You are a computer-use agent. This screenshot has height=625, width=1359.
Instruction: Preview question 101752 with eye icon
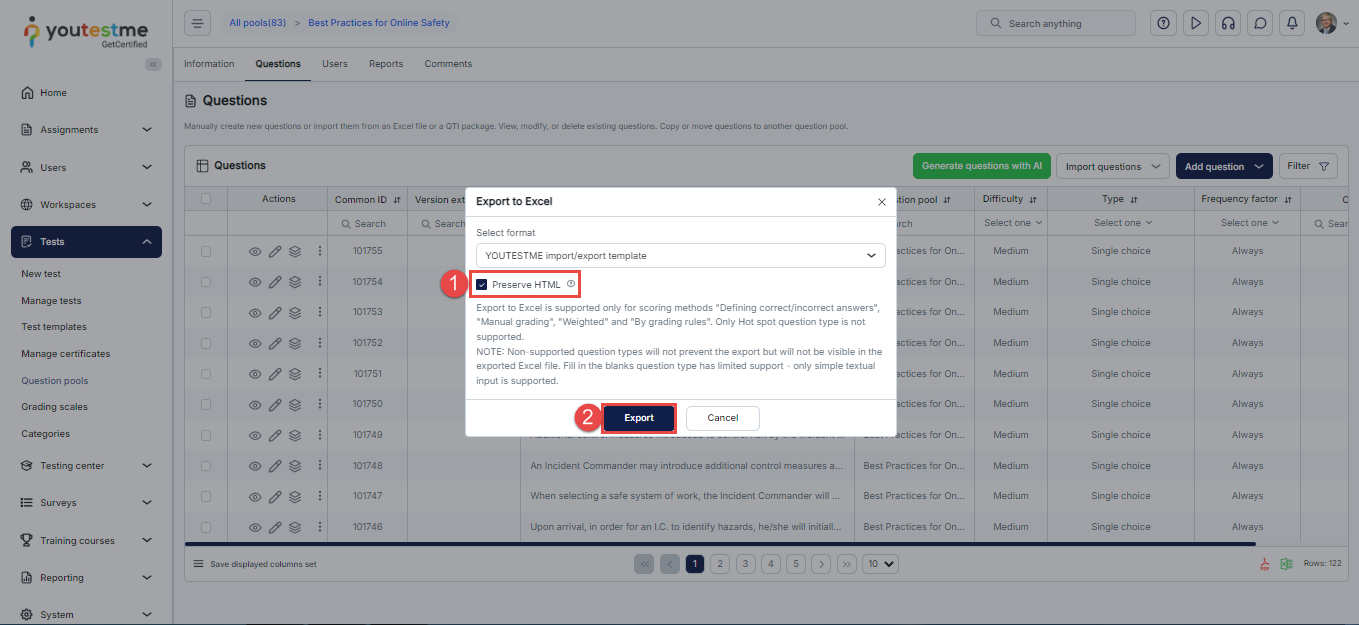tap(255, 343)
